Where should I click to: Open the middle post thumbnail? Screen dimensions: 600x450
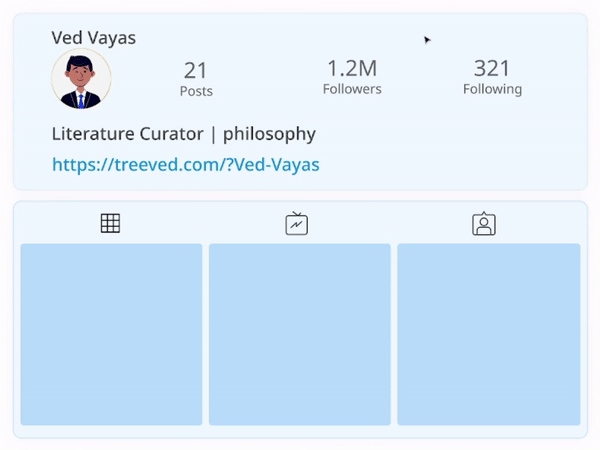pyautogui.click(x=300, y=334)
